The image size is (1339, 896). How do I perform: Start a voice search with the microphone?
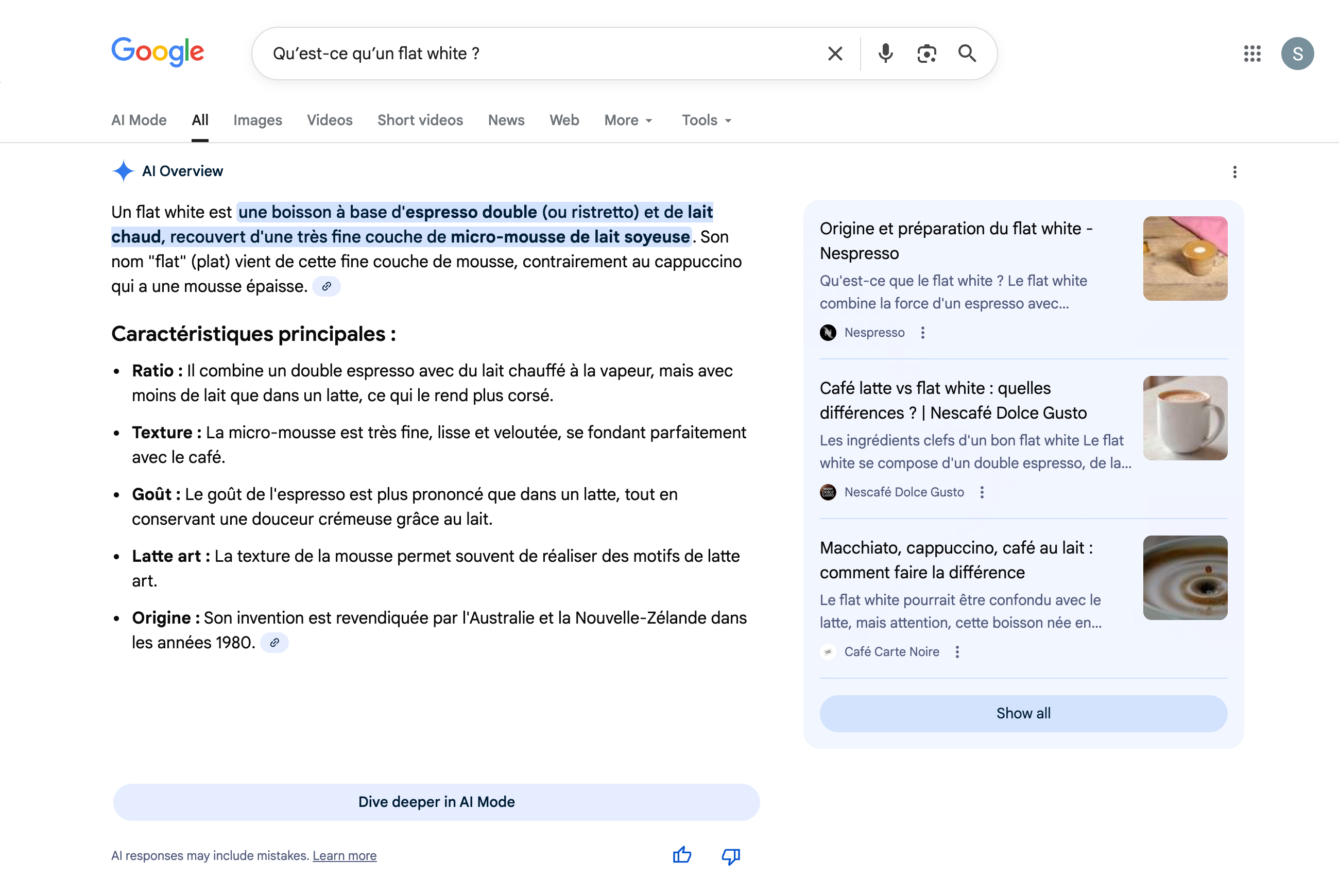pyautogui.click(x=885, y=53)
